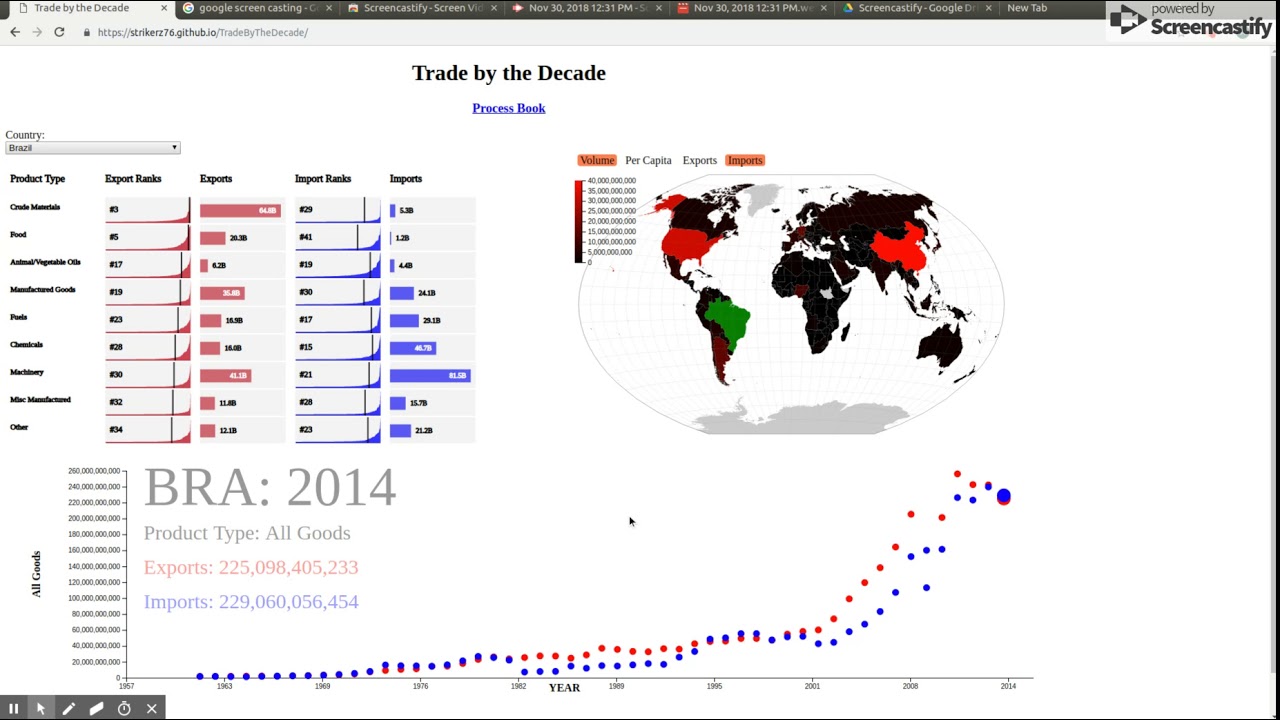This screenshot has width=1280, height=720.
Task: Click the Exports: 225,098,405,233 value text
Action: [250, 567]
